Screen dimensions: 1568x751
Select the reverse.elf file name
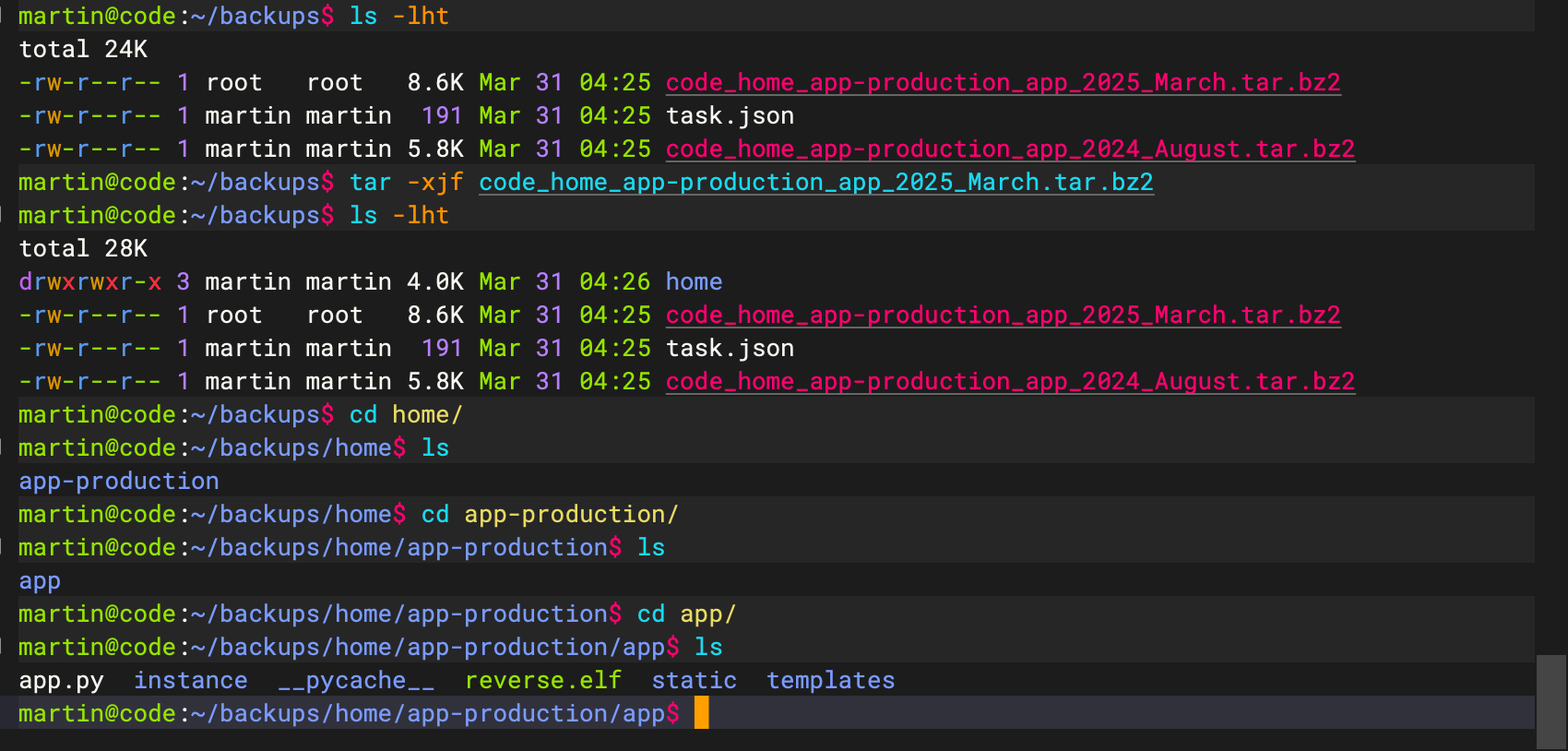tap(543, 680)
